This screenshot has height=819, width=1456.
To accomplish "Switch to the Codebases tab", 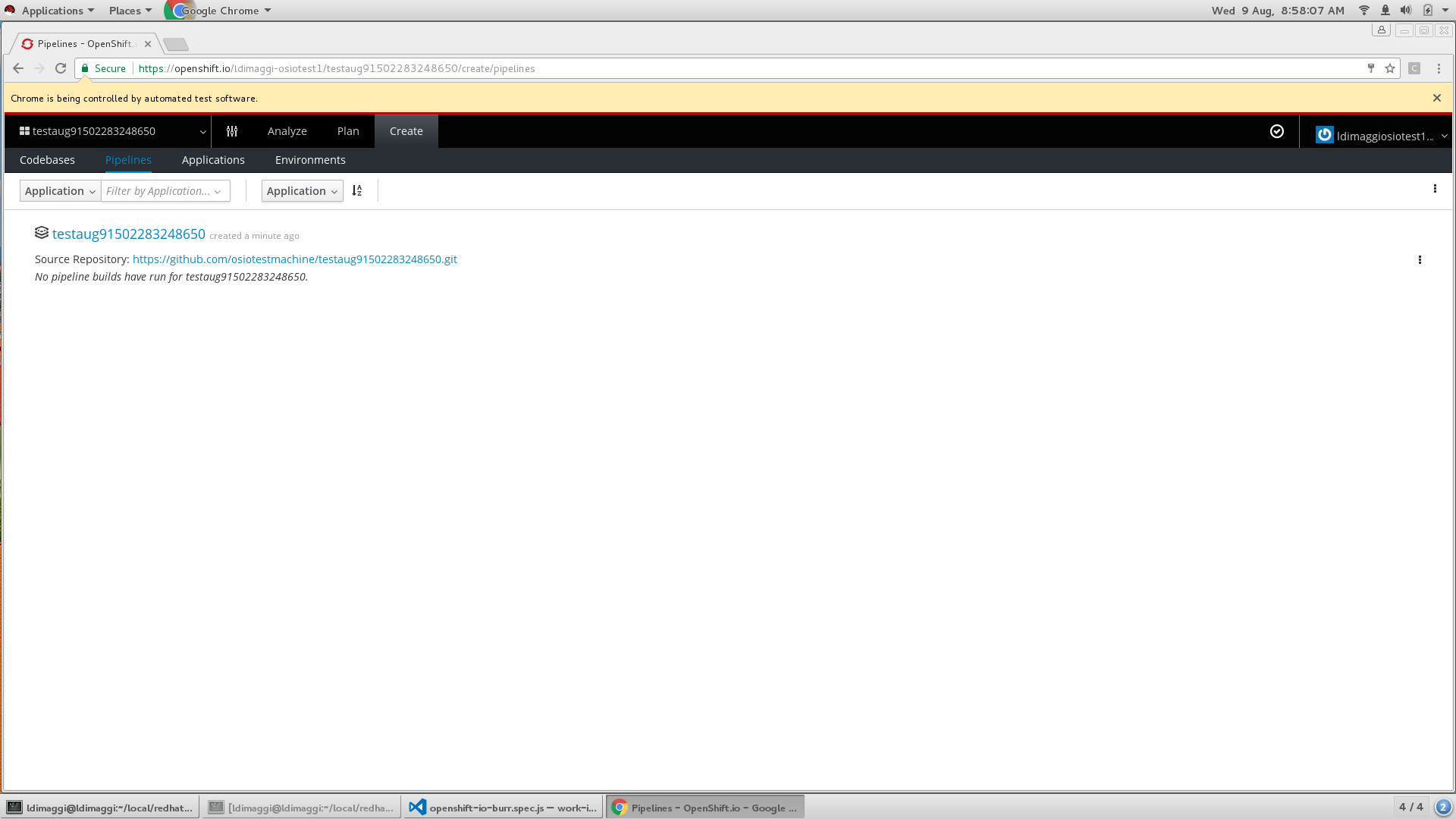I will (47, 159).
